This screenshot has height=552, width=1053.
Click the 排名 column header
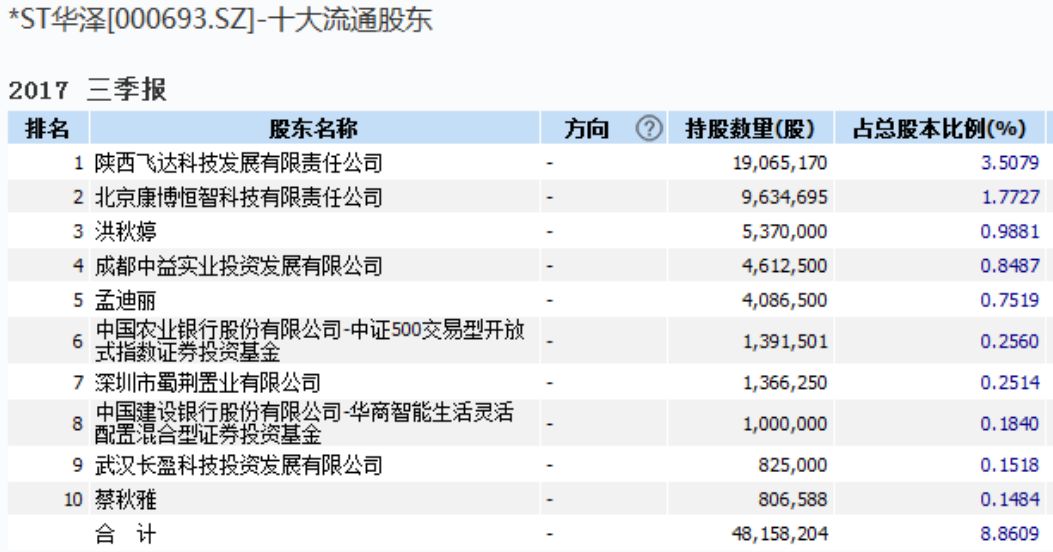[48, 128]
